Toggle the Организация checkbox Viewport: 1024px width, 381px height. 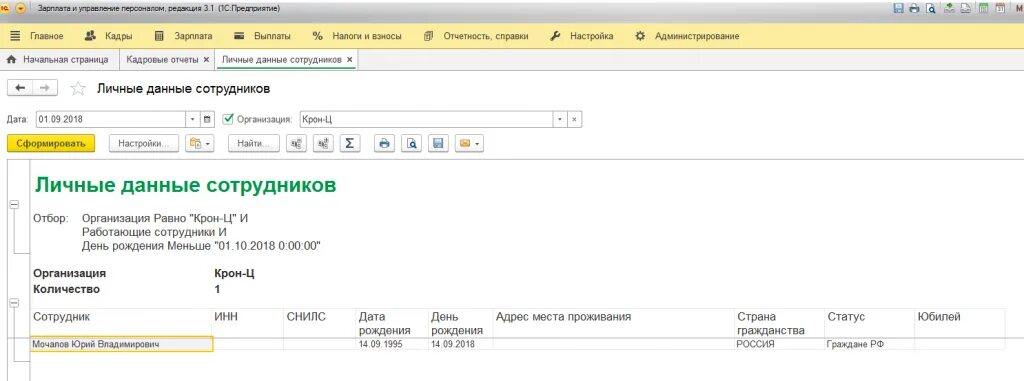click(x=228, y=120)
